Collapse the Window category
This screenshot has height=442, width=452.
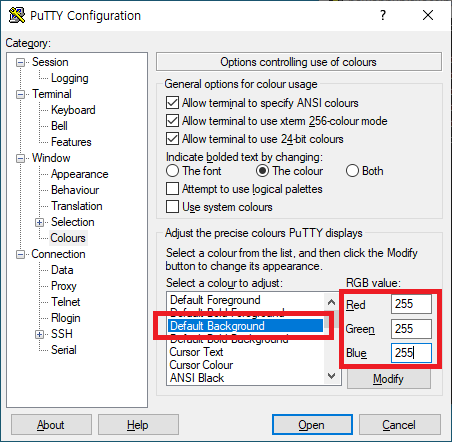pos(20,158)
